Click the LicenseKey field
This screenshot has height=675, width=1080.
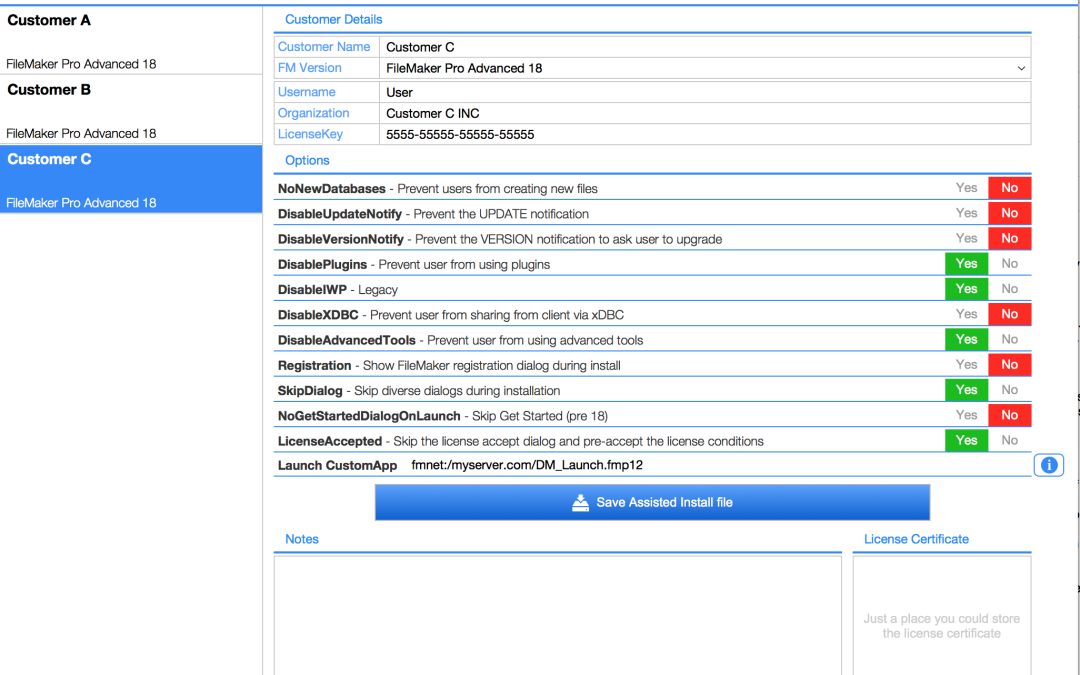[705, 134]
